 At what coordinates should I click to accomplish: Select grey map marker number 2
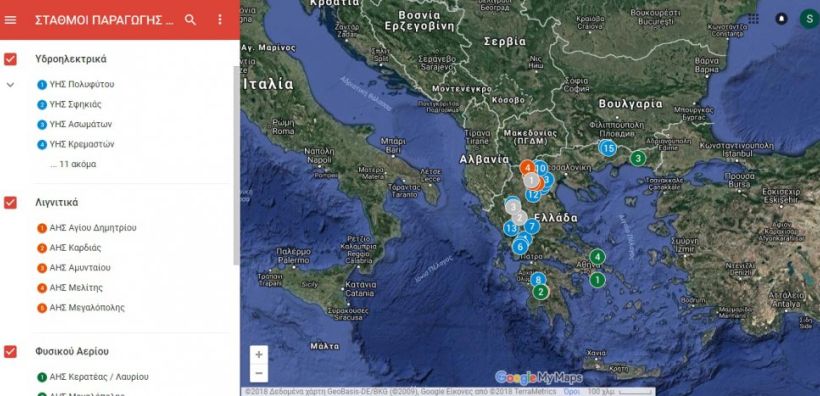coord(519,217)
